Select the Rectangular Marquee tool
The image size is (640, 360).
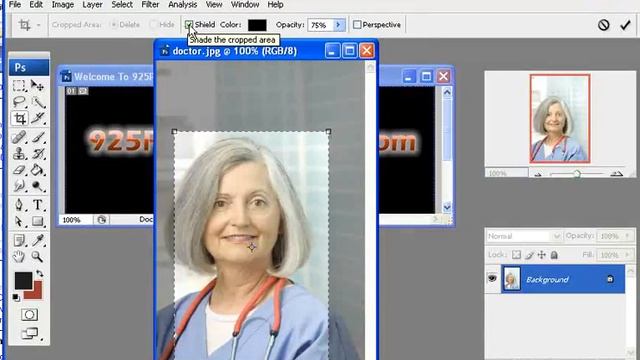(x=19, y=86)
